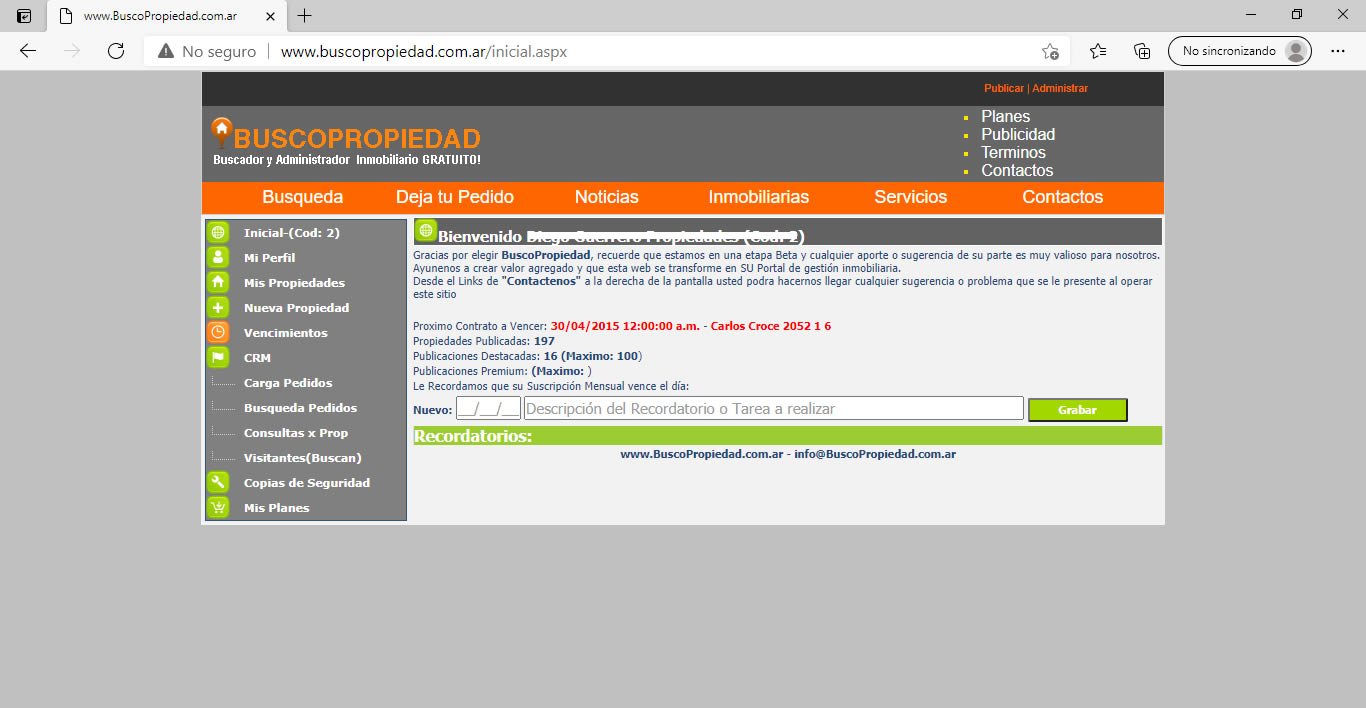Click the globe icon beside Inicial-(Cod: 2)

[218, 233]
